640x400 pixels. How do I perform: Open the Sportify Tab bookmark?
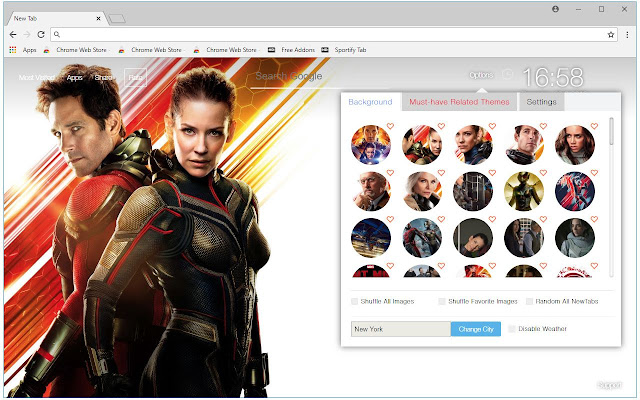(344, 50)
